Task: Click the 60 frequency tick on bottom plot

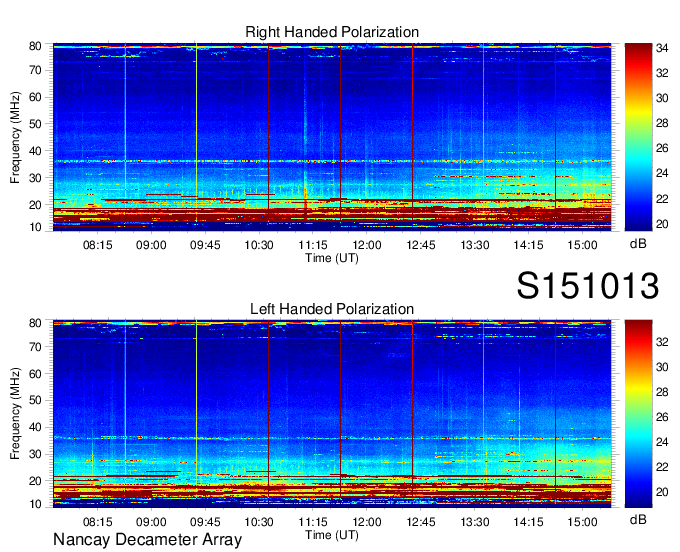Action: click(35, 373)
